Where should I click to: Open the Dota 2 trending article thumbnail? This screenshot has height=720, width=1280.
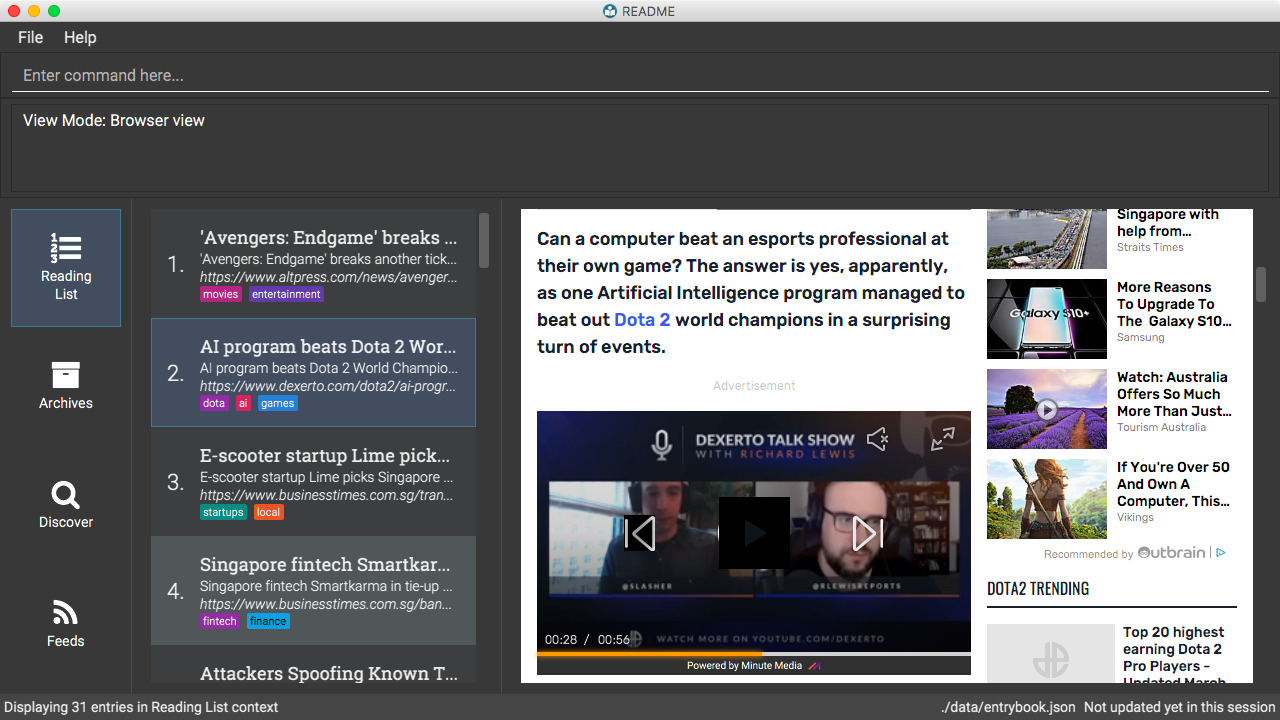pos(1051,654)
